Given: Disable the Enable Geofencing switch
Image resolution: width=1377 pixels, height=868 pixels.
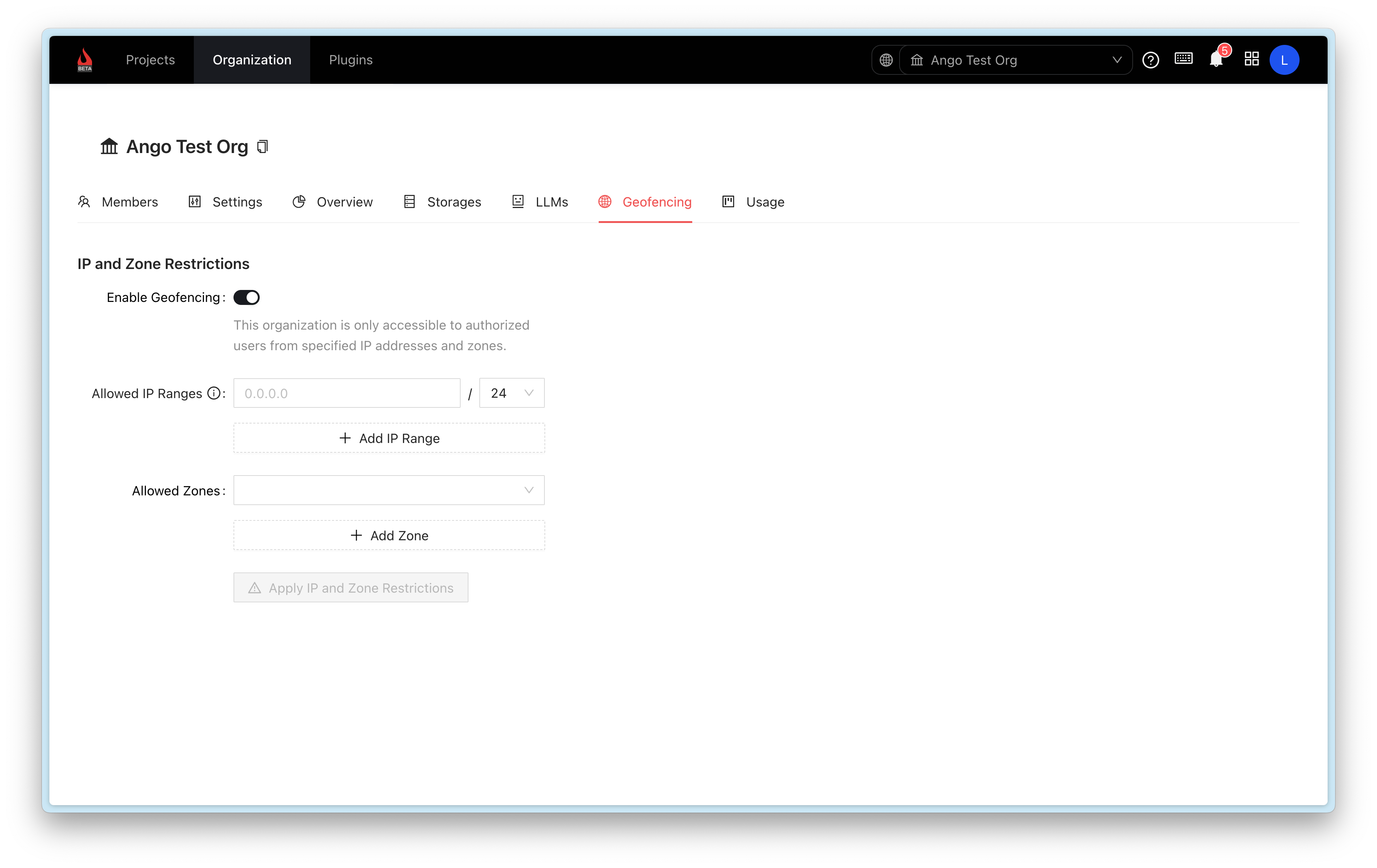Looking at the screenshot, I should [x=247, y=297].
